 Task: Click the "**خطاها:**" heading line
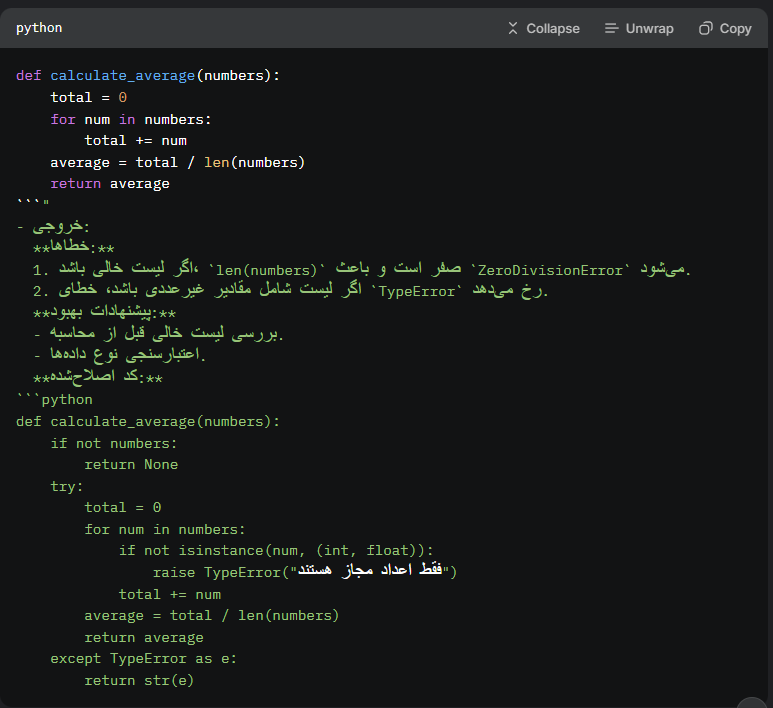click(73, 247)
